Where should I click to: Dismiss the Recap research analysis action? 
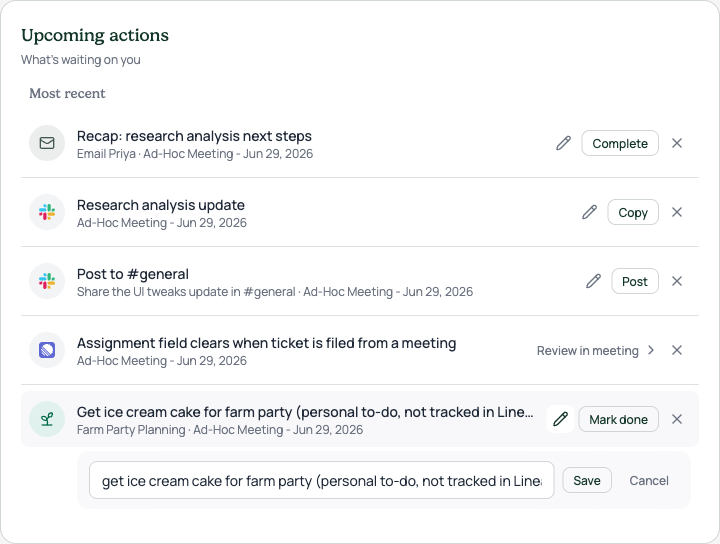pyautogui.click(x=677, y=143)
